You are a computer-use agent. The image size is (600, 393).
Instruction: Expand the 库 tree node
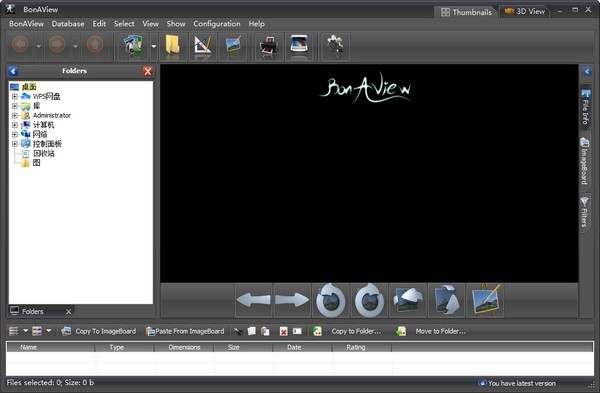point(15,106)
